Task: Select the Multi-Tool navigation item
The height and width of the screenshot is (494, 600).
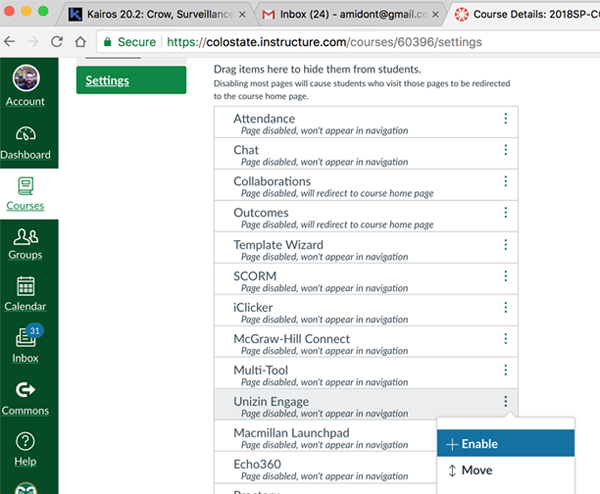Action: pos(366,374)
